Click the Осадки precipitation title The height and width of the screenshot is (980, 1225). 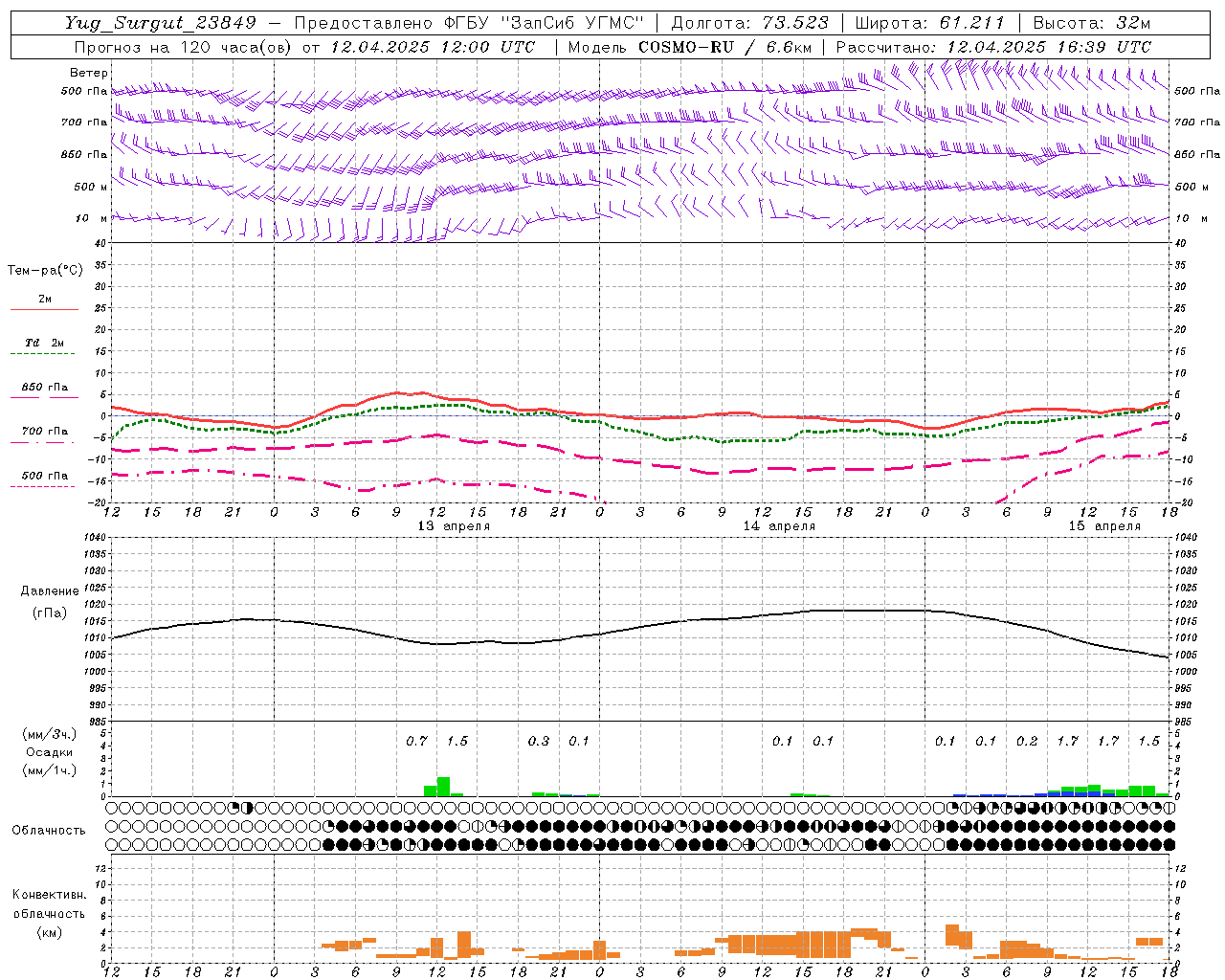49,752
